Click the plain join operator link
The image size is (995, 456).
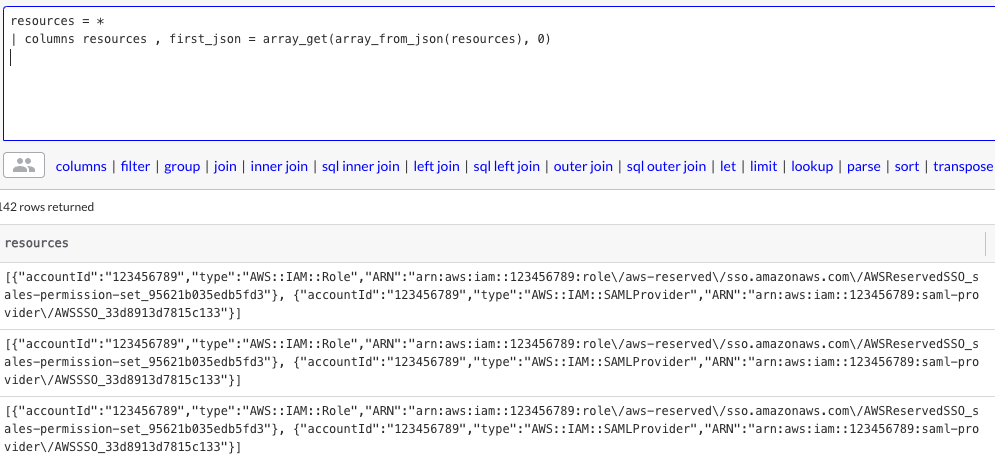pyautogui.click(x=225, y=167)
